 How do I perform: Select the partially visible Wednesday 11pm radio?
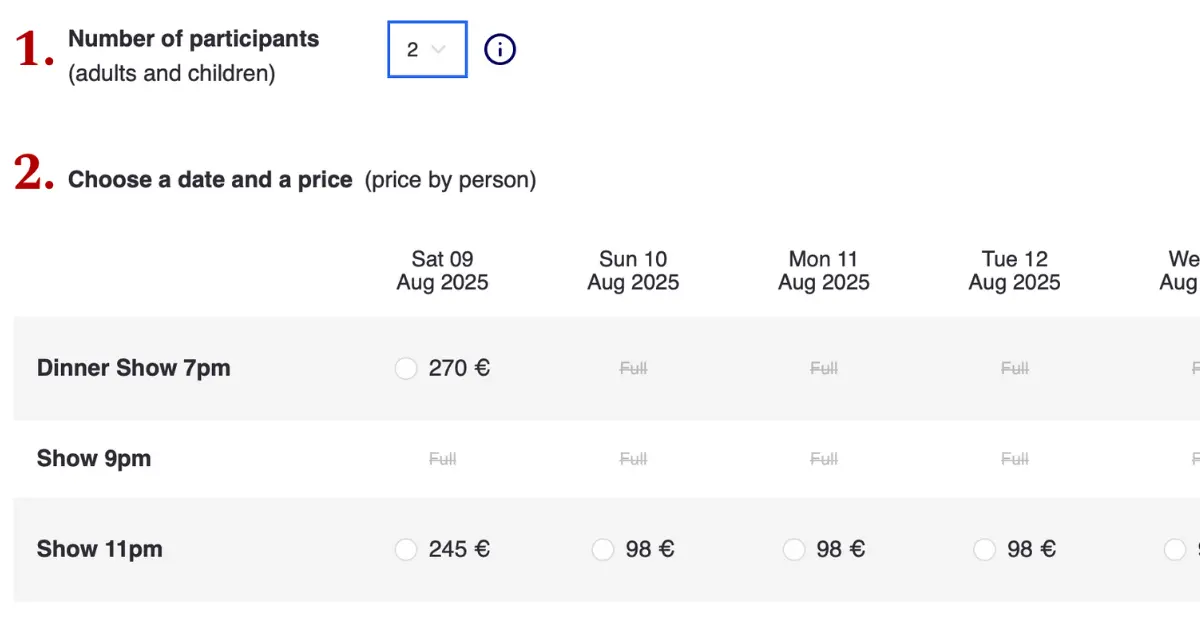(1175, 550)
